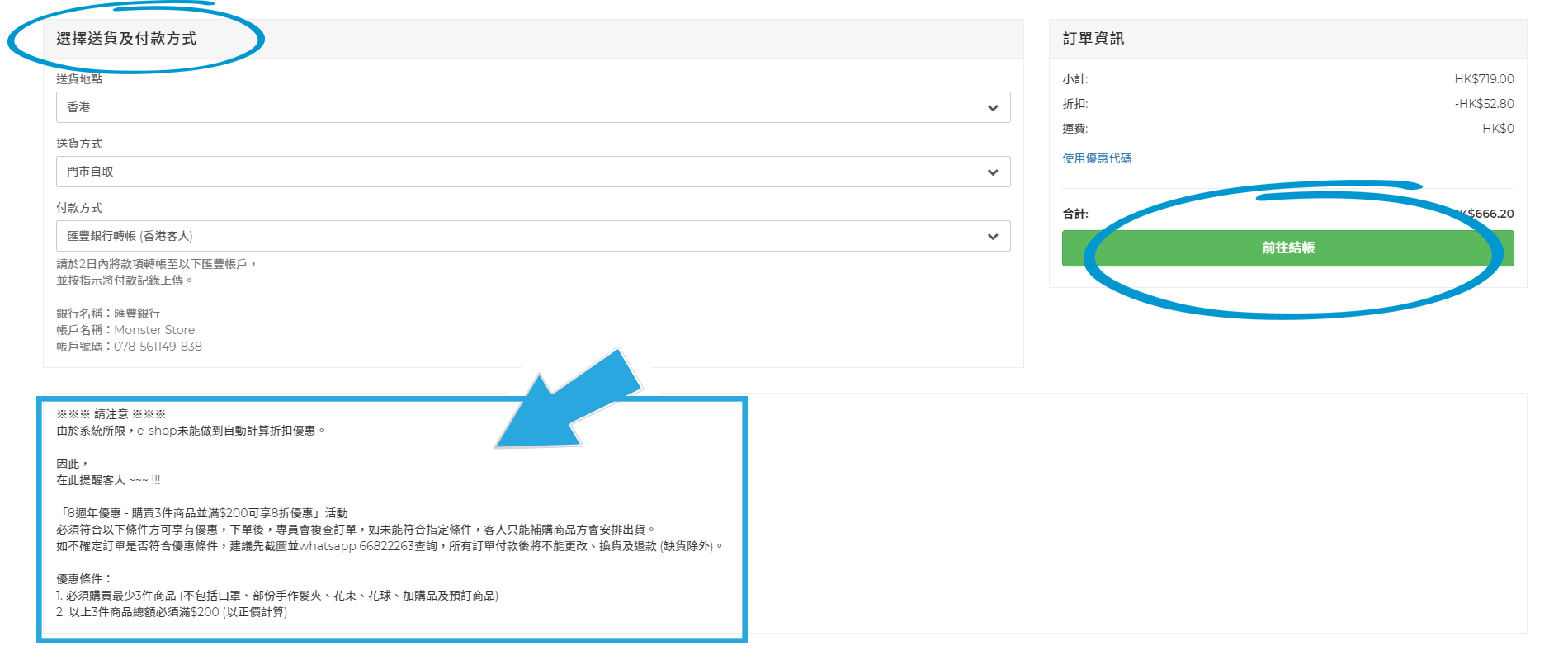Click the shipping fee amount HK$0
This screenshot has height=660, width=1568.
click(x=1498, y=129)
